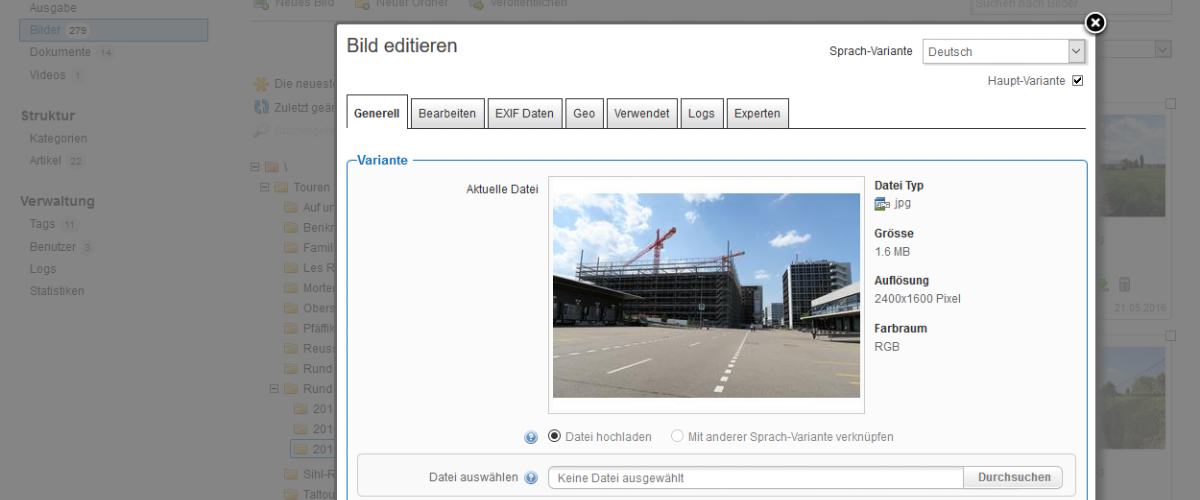Click the jpg file type icon

pos(881,204)
